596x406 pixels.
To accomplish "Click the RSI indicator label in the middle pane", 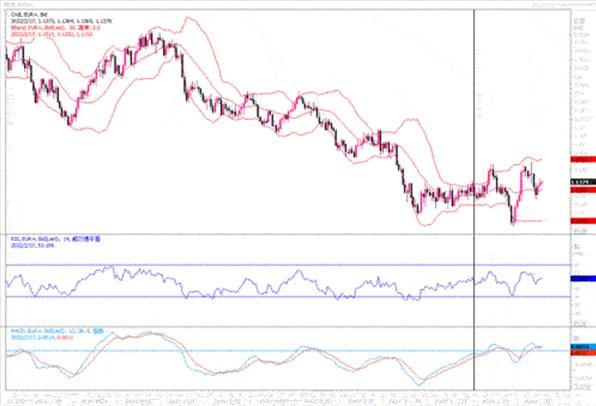I will coord(56,239).
